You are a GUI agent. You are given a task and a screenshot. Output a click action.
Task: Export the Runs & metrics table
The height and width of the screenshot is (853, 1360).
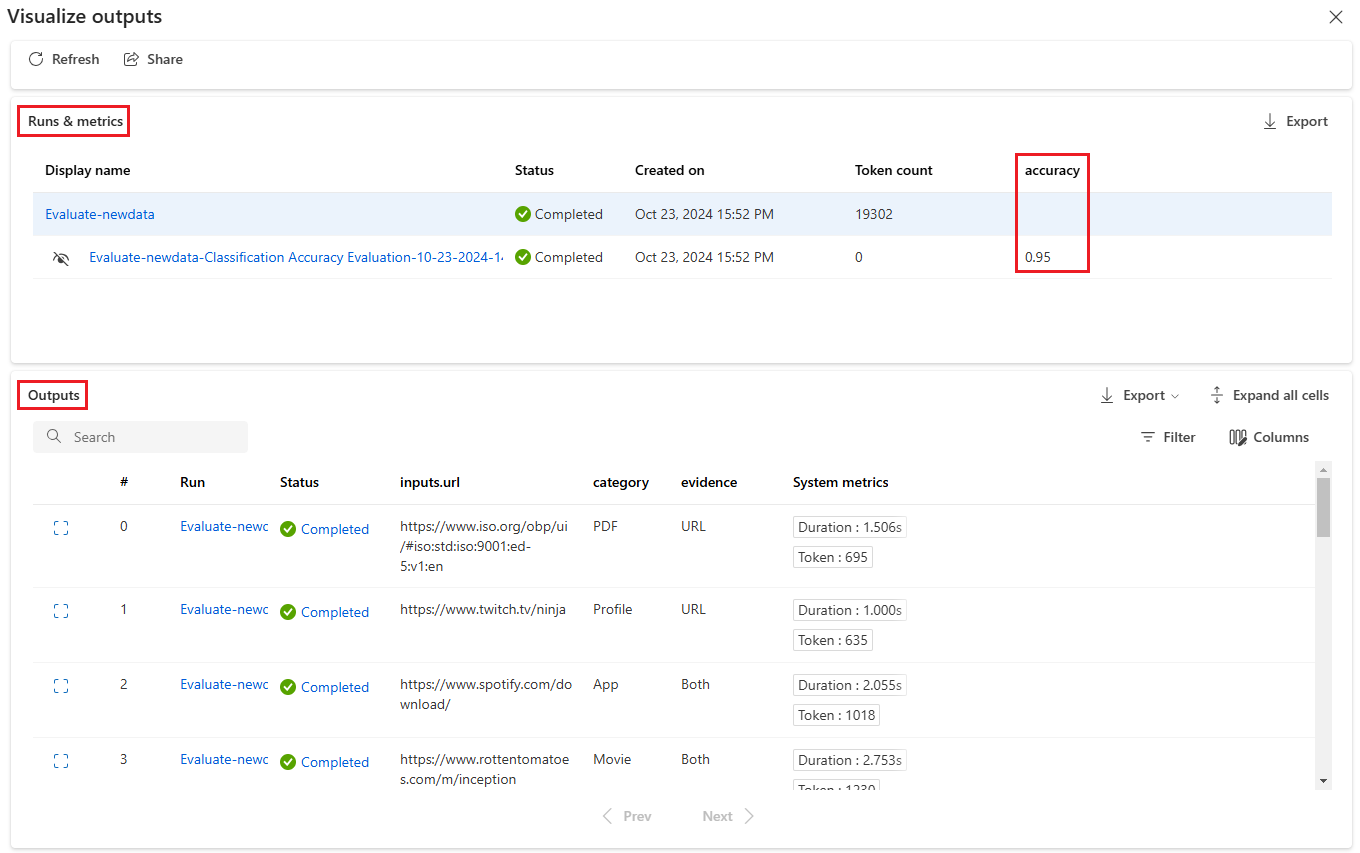pyautogui.click(x=1295, y=121)
